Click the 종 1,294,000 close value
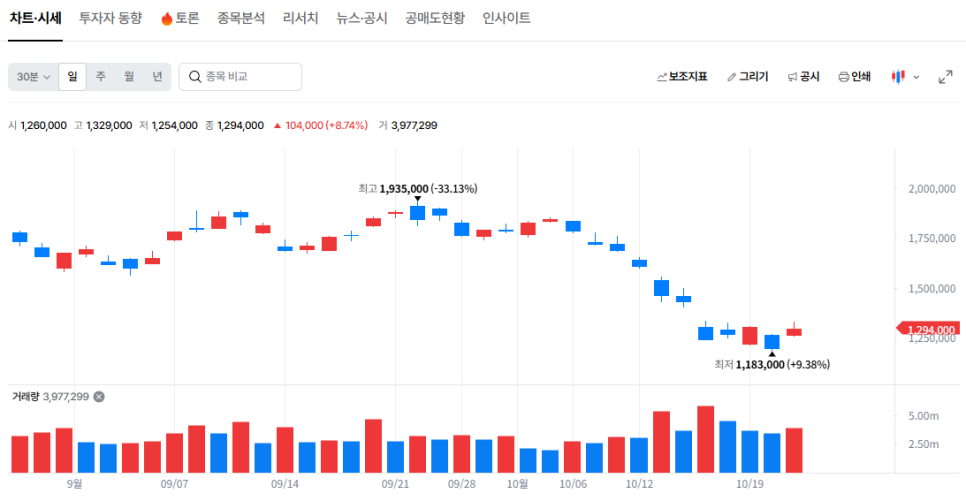This screenshot has width=966, height=501. [x=234, y=126]
